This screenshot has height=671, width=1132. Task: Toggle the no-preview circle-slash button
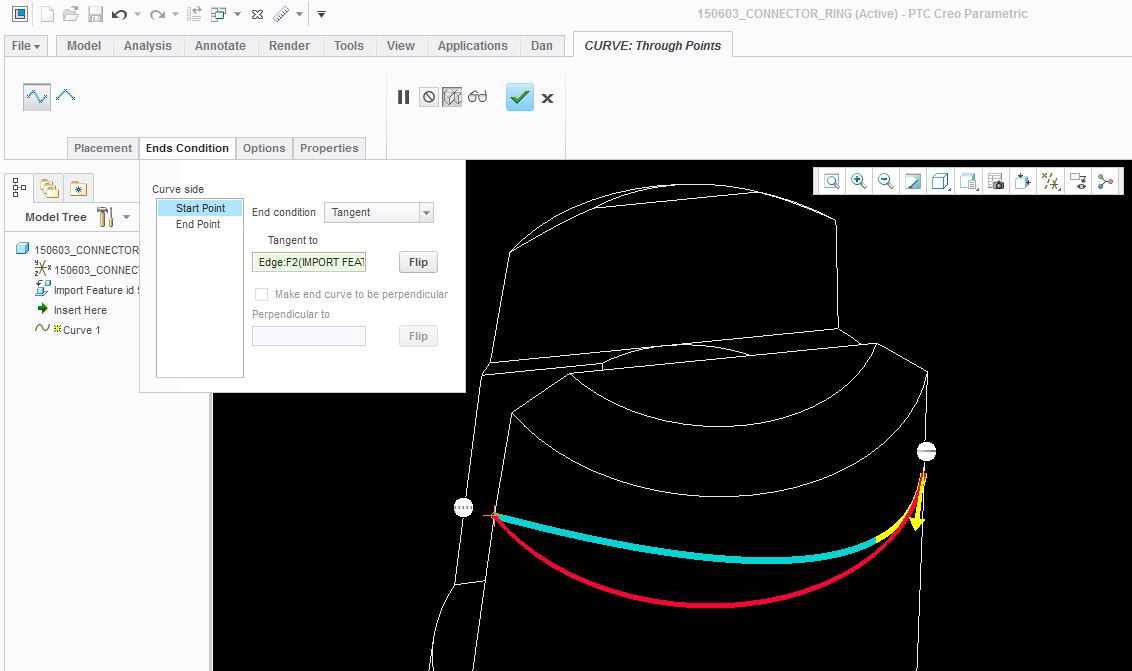coord(428,97)
